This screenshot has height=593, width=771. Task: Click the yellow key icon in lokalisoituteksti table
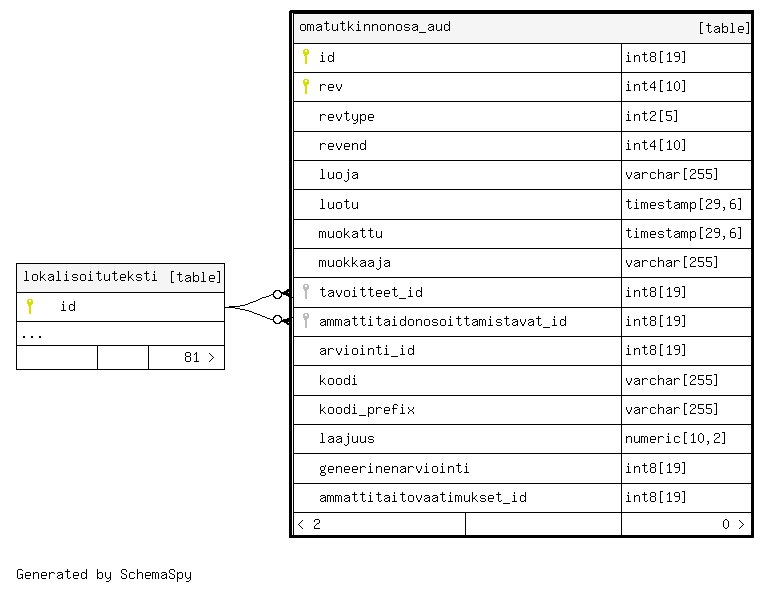[x=30, y=306]
